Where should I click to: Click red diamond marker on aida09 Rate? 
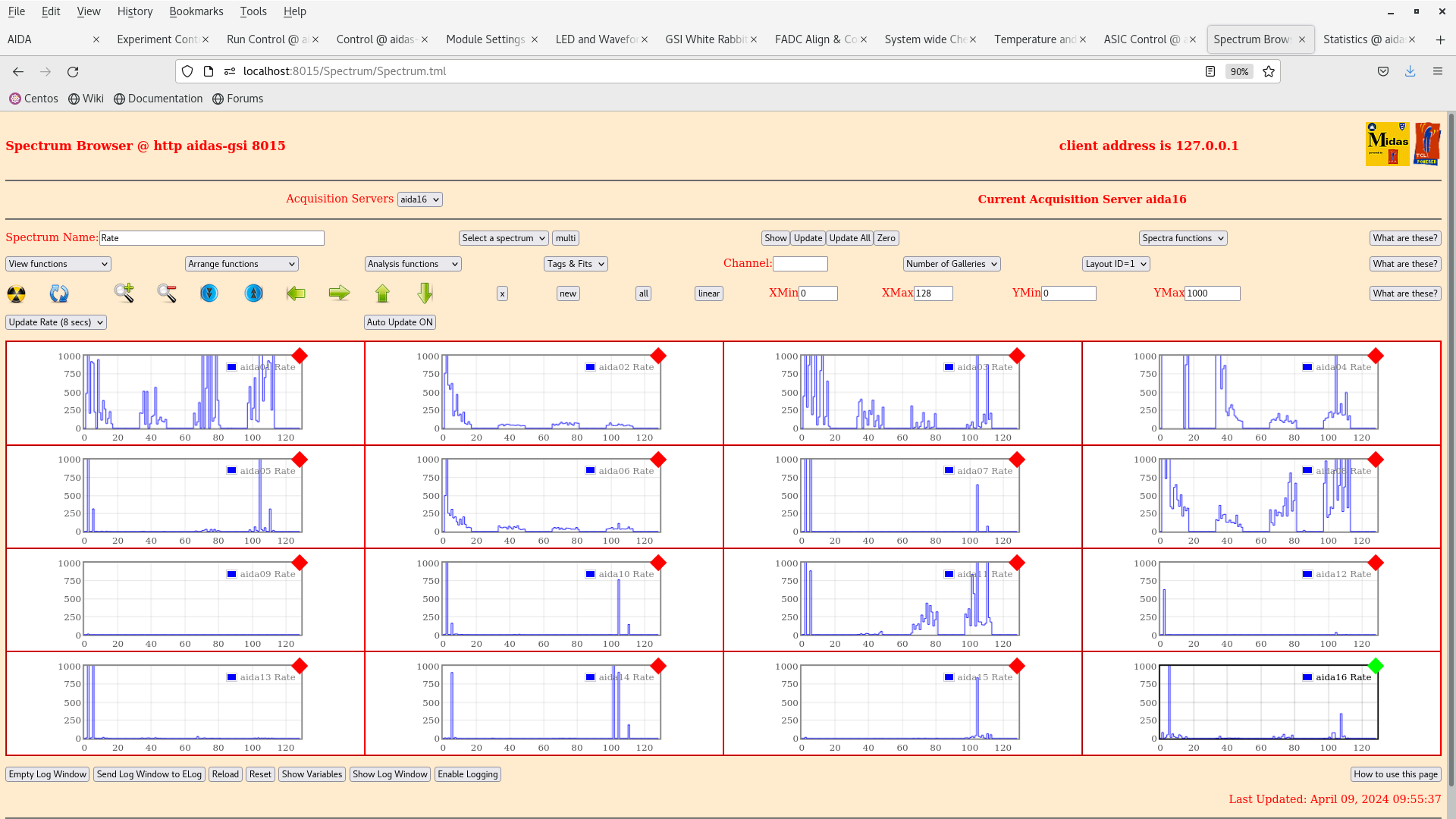click(x=300, y=563)
